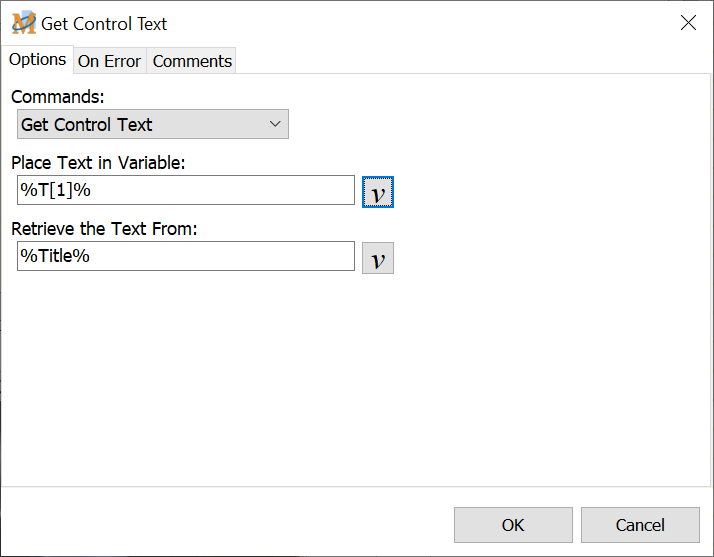Viewport: 714px width, 557px height.
Task: Switch to the On Error tab
Action: pos(109,61)
